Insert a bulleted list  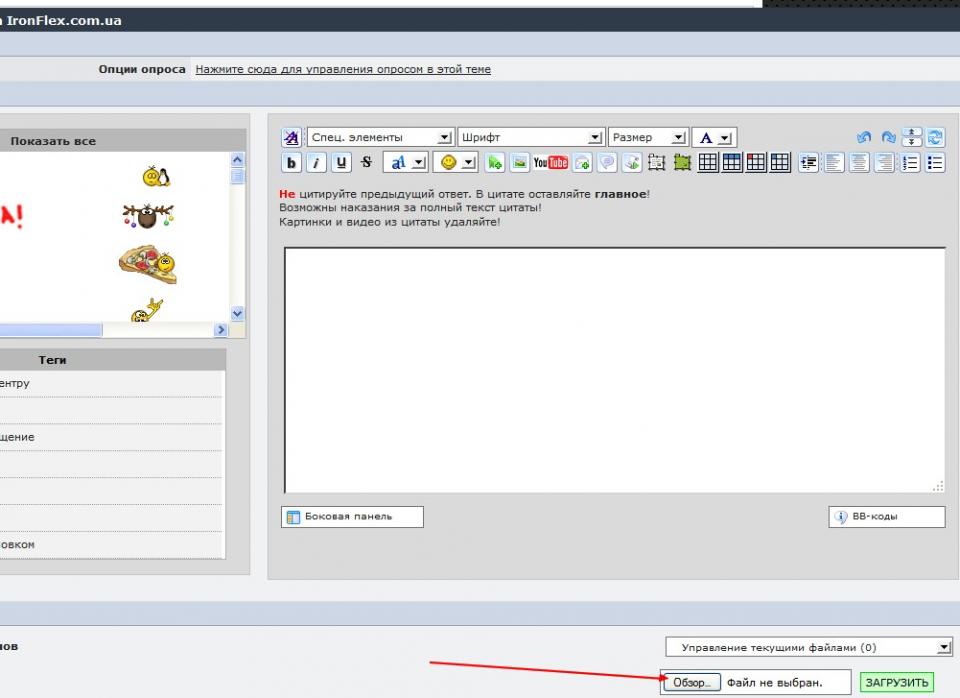pyautogui.click(x=936, y=163)
